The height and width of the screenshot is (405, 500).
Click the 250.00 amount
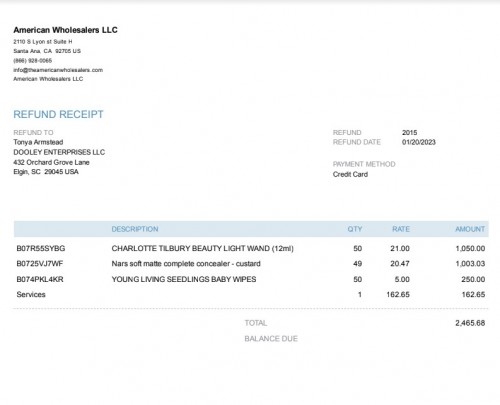473,279
